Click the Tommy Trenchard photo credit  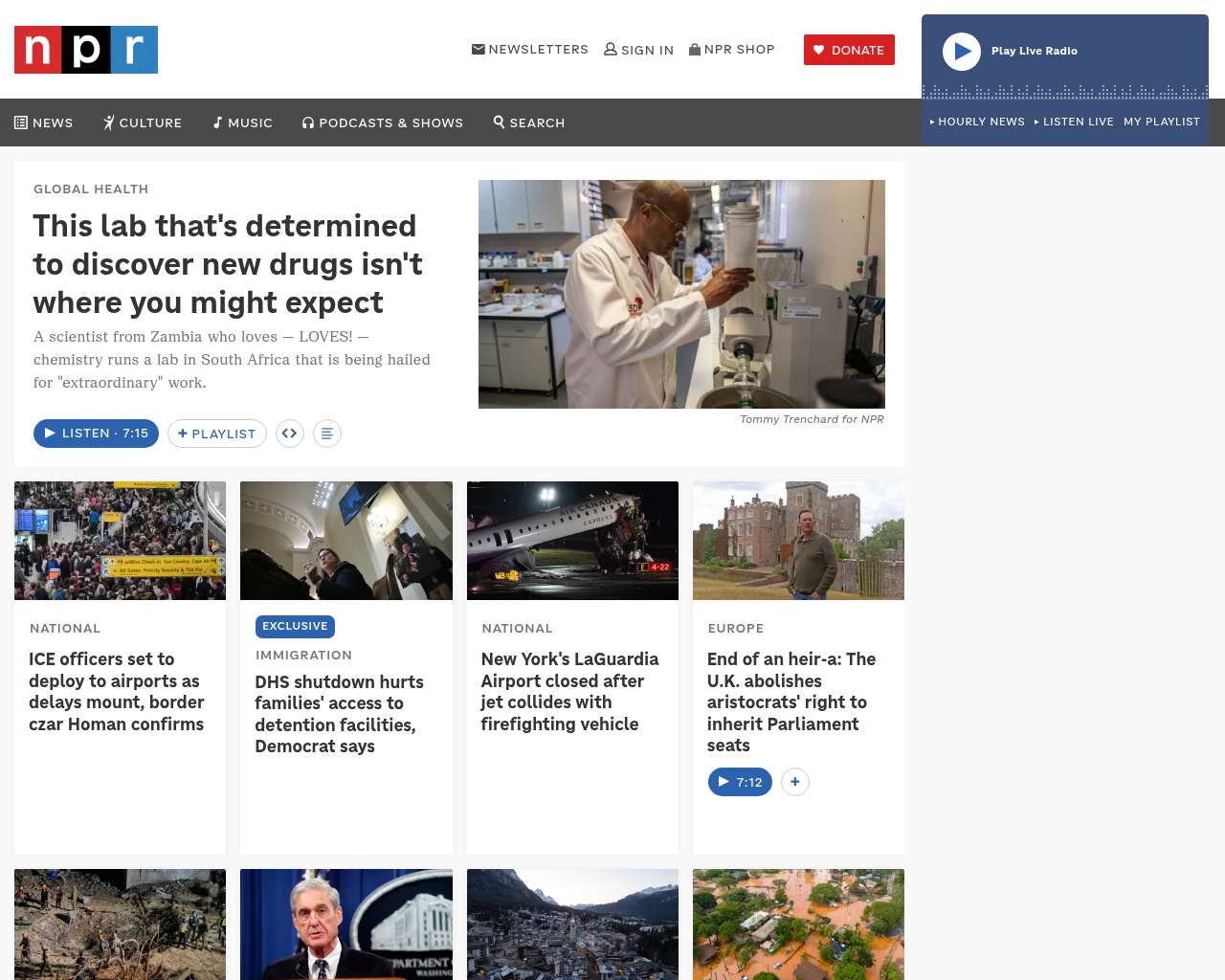click(812, 419)
